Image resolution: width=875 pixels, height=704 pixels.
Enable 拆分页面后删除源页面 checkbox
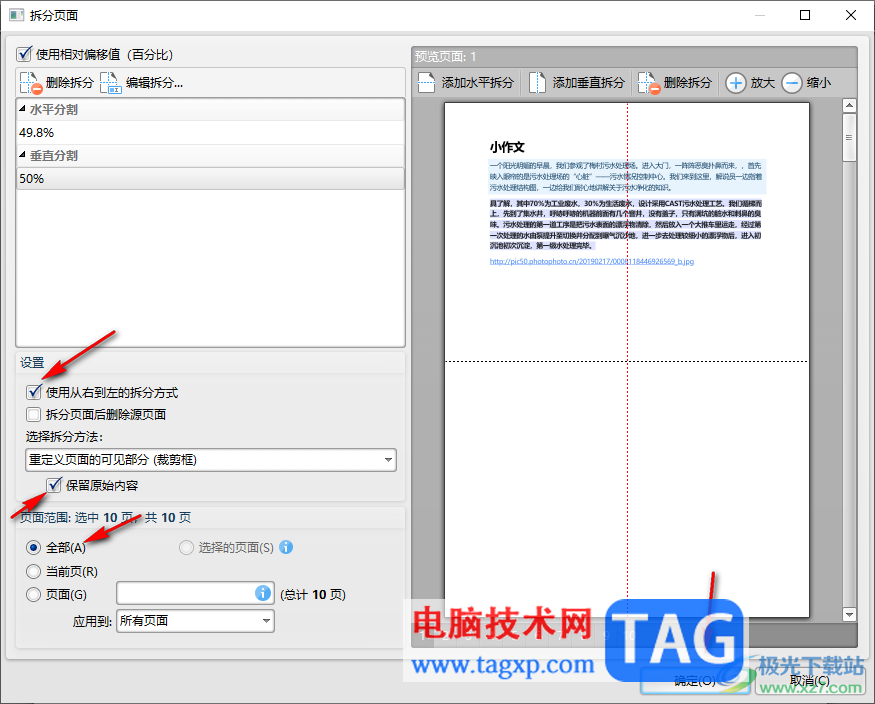click(33, 414)
